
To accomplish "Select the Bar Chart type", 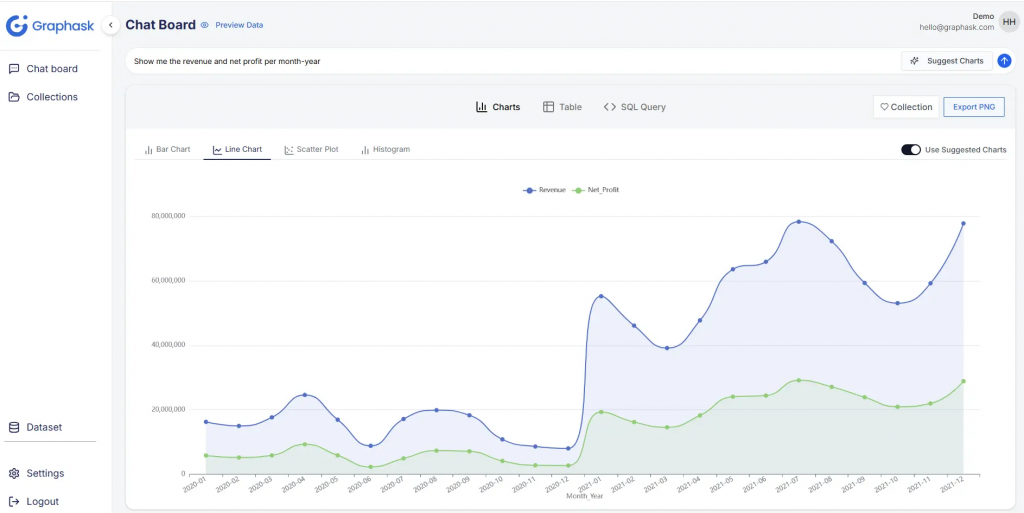I will 167,149.
